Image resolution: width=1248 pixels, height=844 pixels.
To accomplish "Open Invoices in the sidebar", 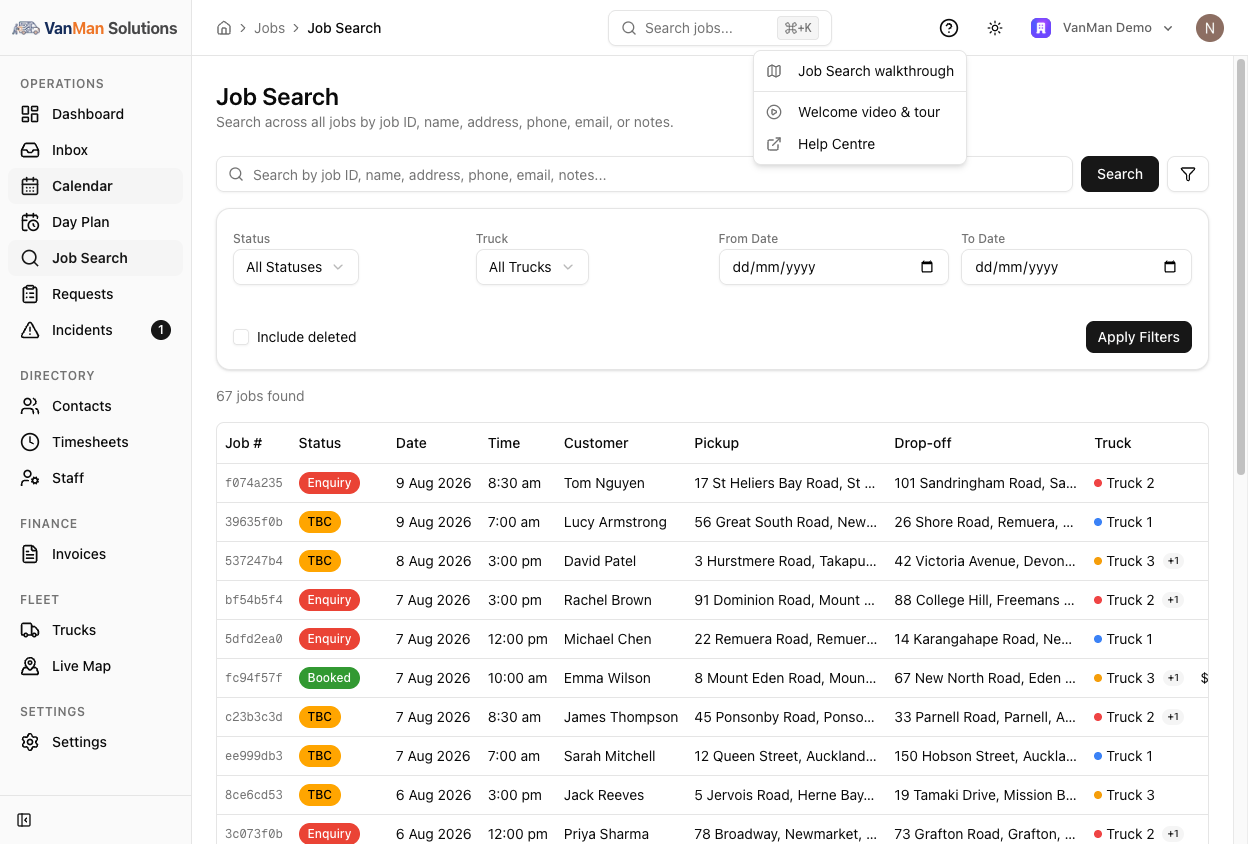I will point(96,554).
